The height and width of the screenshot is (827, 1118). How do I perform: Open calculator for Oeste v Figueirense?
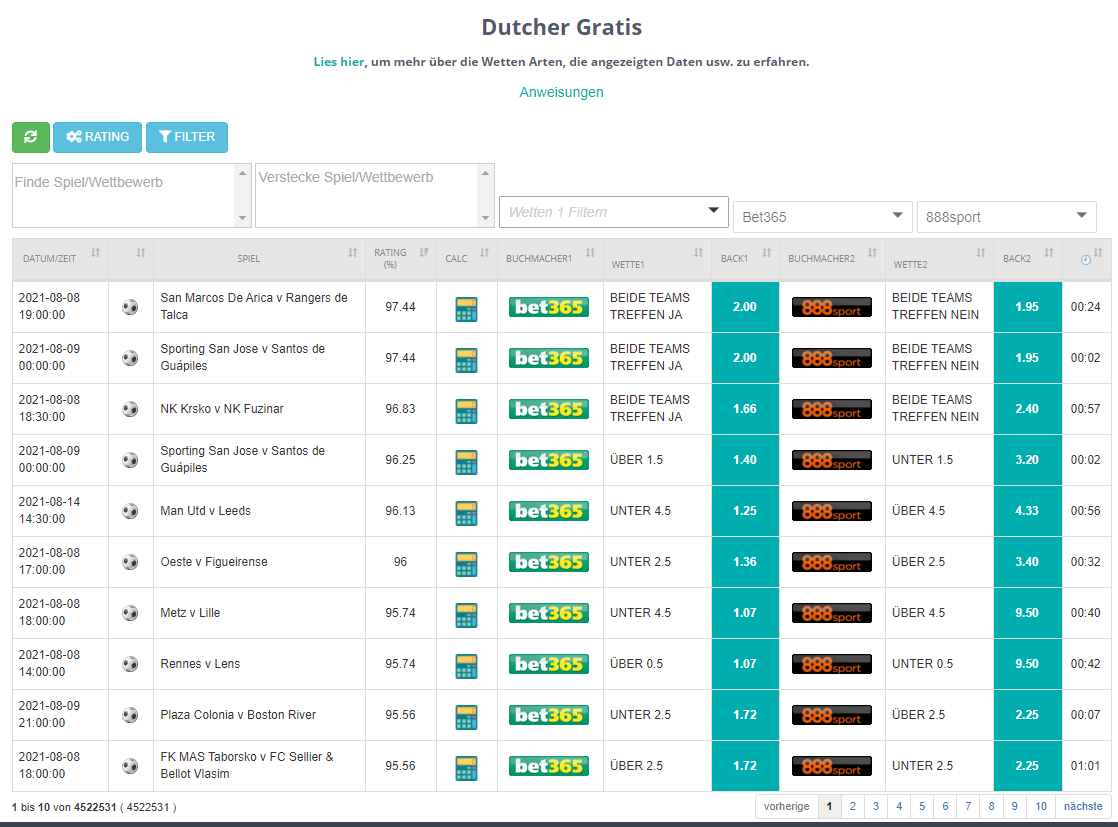point(466,564)
